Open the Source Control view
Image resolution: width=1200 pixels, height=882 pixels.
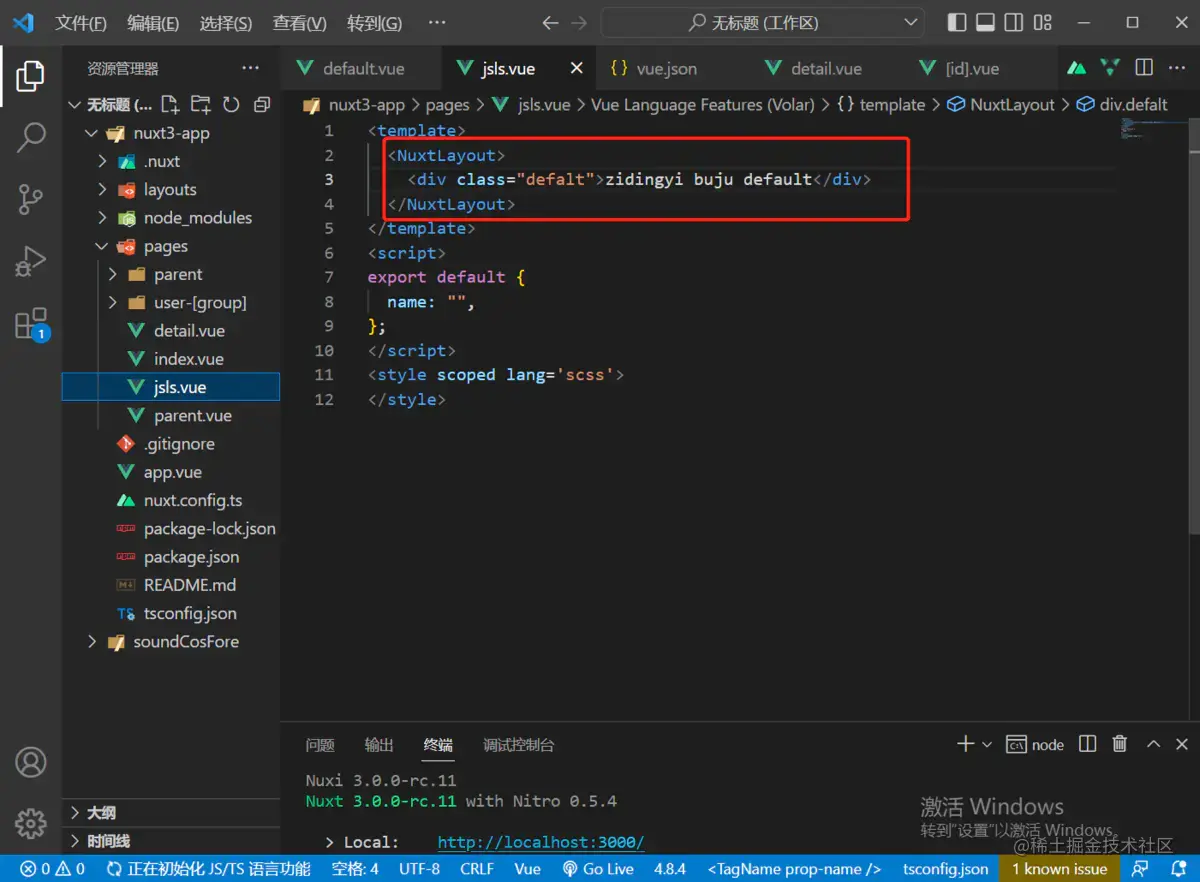click(31, 199)
